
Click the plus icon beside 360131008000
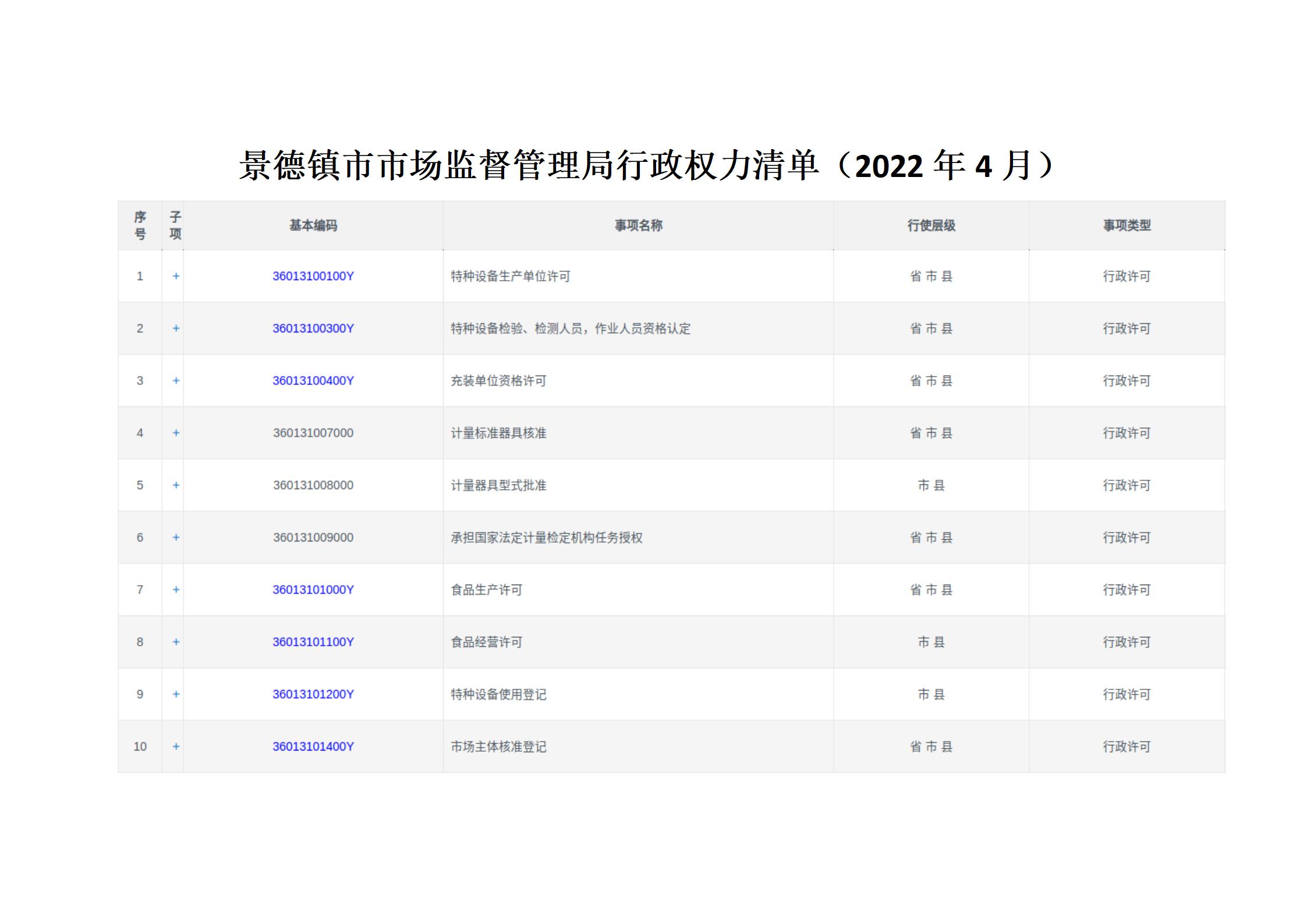pos(176,485)
